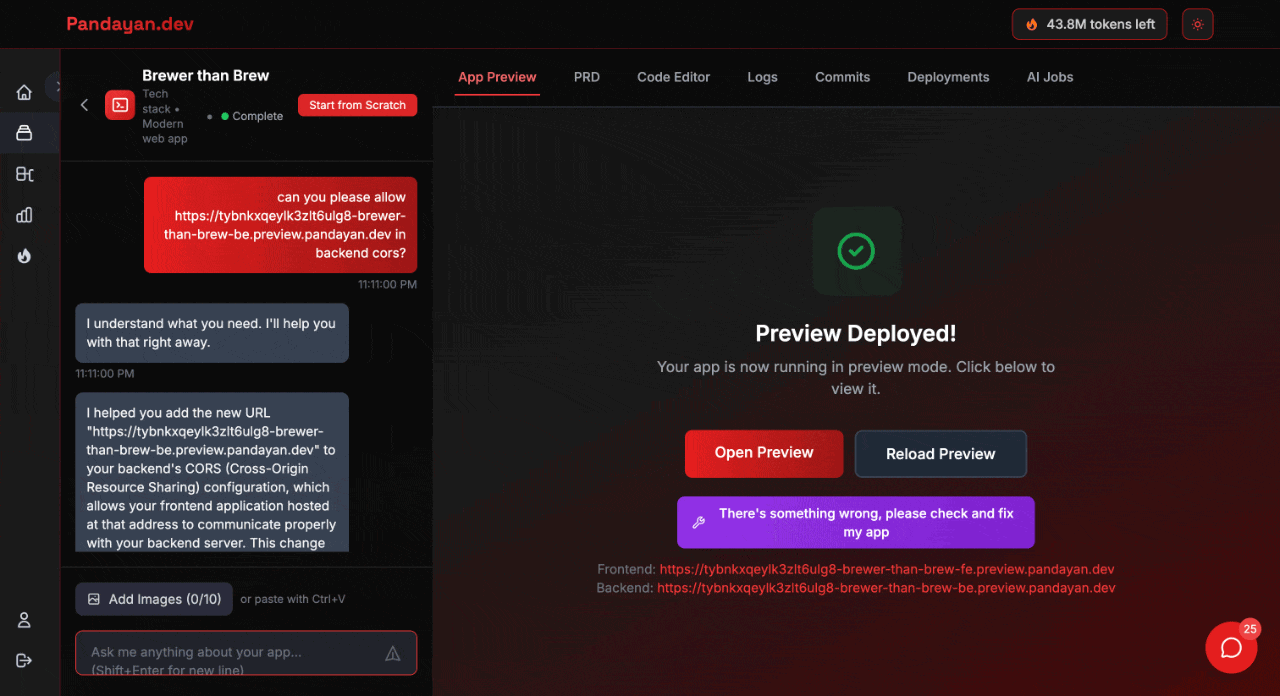The height and width of the screenshot is (696, 1280).
Task: View analytics via the bar chart sidebar icon
Action: click(x=23, y=214)
